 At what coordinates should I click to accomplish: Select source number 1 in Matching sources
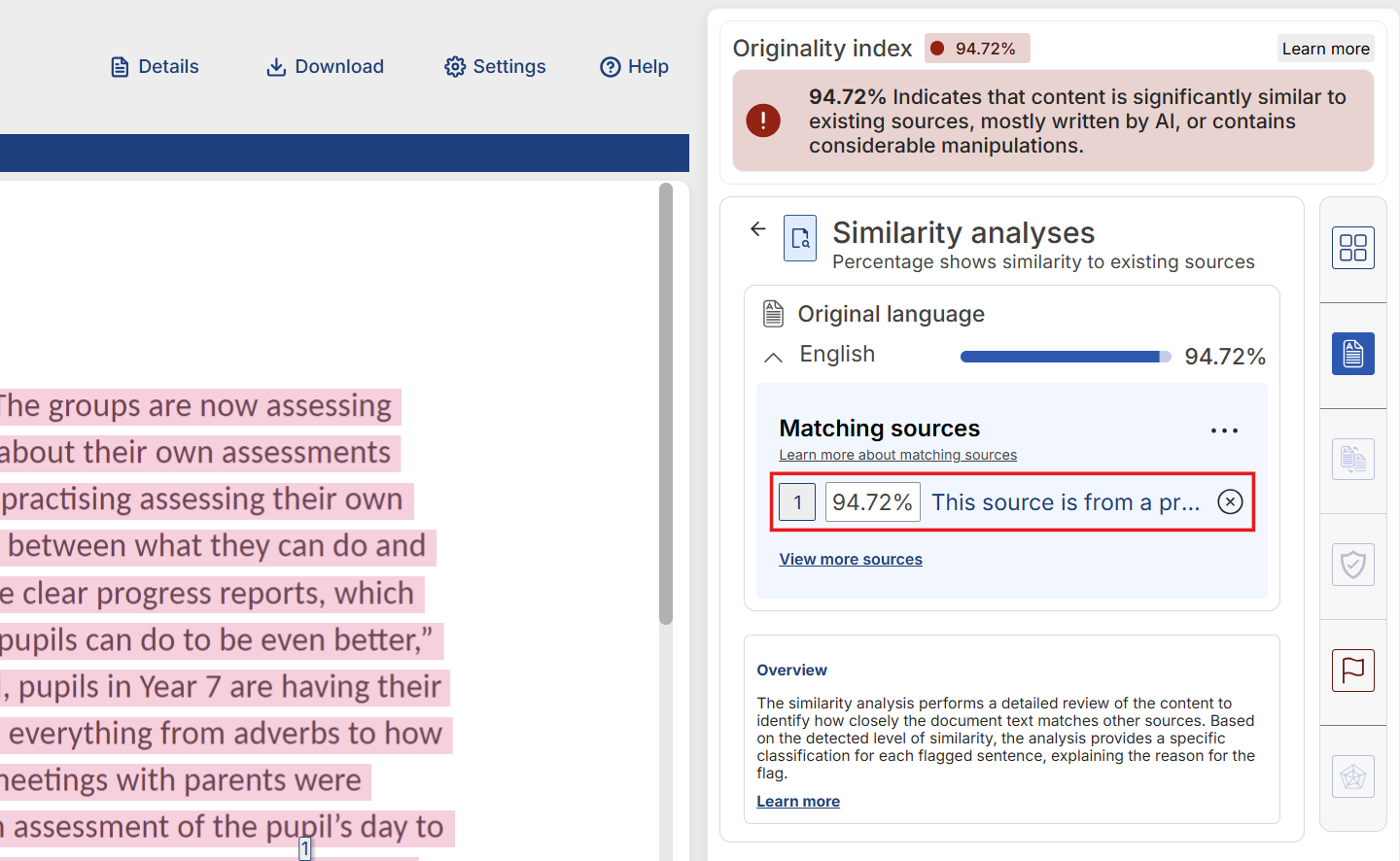point(796,501)
